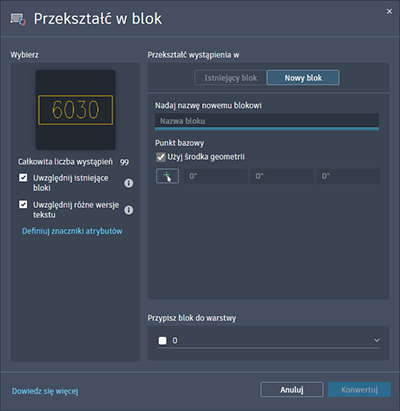Click the pick base point icon button

(167, 176)
